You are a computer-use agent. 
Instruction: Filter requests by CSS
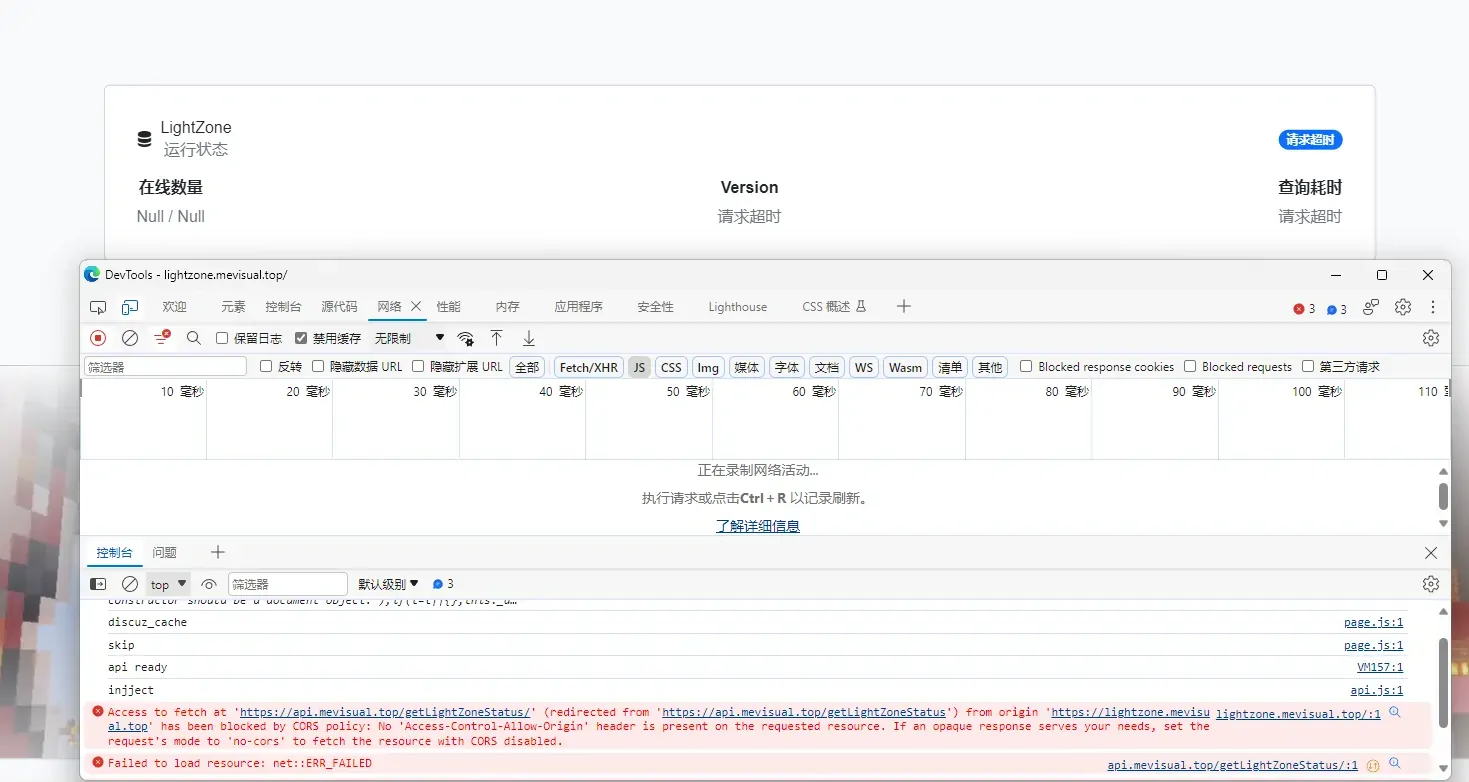[x=671, y=367]
